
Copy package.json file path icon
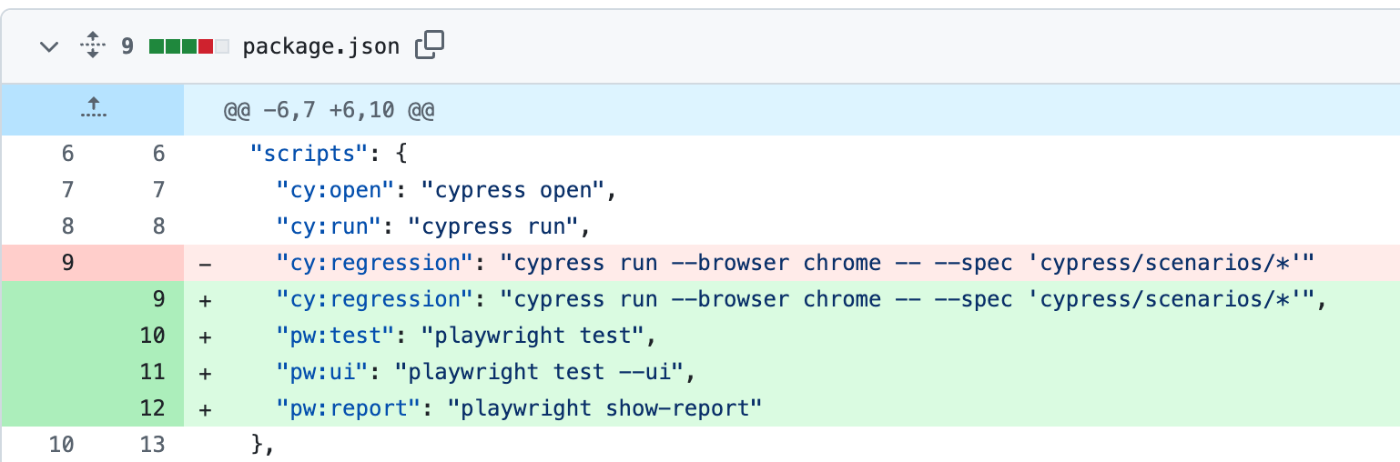(x=429, y=45)
